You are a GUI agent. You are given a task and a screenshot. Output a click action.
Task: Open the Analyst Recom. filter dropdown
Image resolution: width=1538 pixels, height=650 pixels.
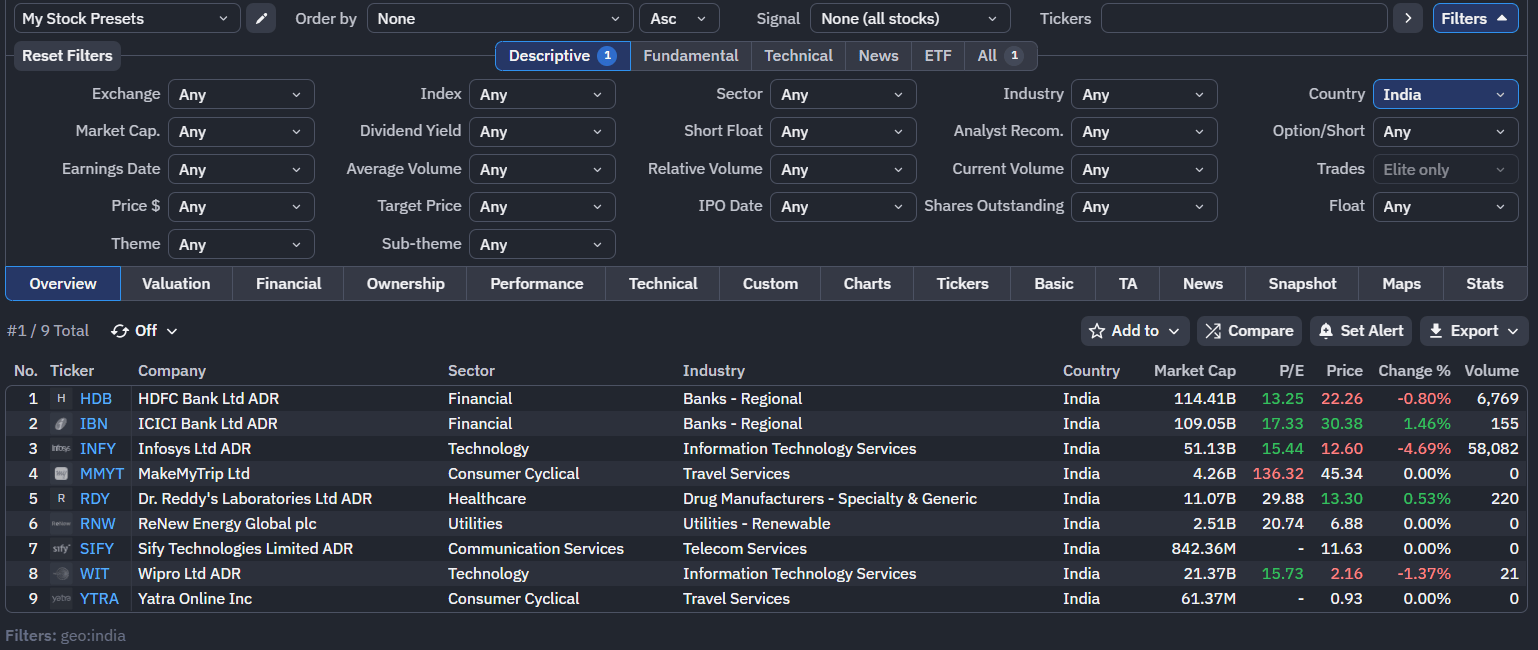(1144, 131)
